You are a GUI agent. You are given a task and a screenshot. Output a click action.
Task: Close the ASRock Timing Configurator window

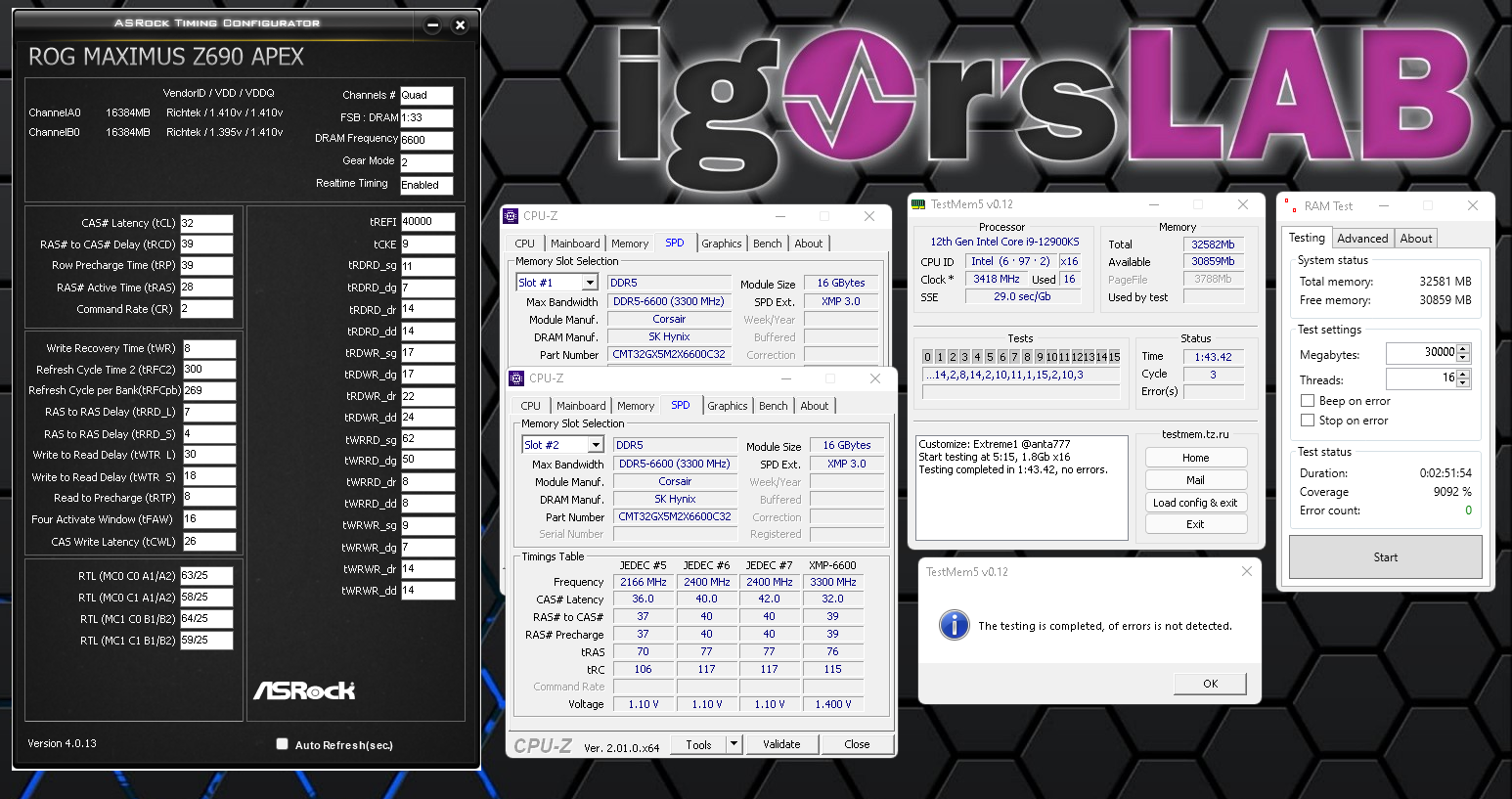[460, 24]
